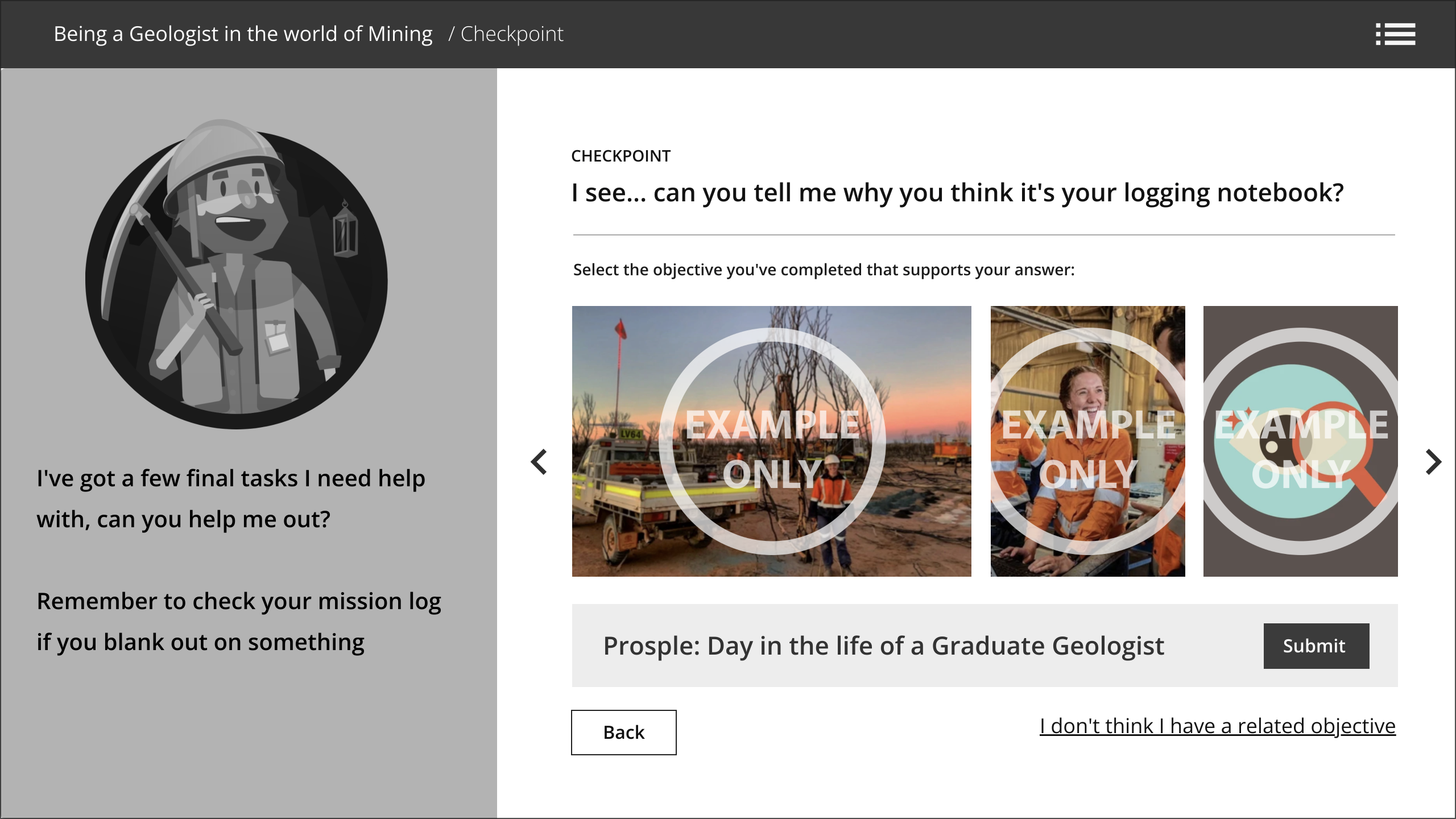Viewport: 1456px width, 819px height.
Task: Click the previous carousel arrow
Action: (x=539, y=462)
